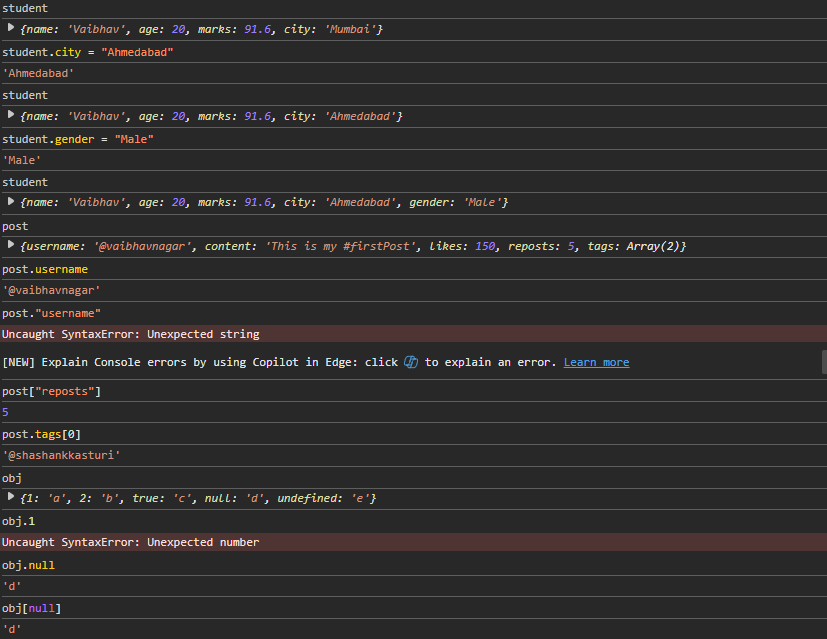Viewport: 827px width, 639px height.
Task: Click the obj.1 command line
Action: coord(18,521)
